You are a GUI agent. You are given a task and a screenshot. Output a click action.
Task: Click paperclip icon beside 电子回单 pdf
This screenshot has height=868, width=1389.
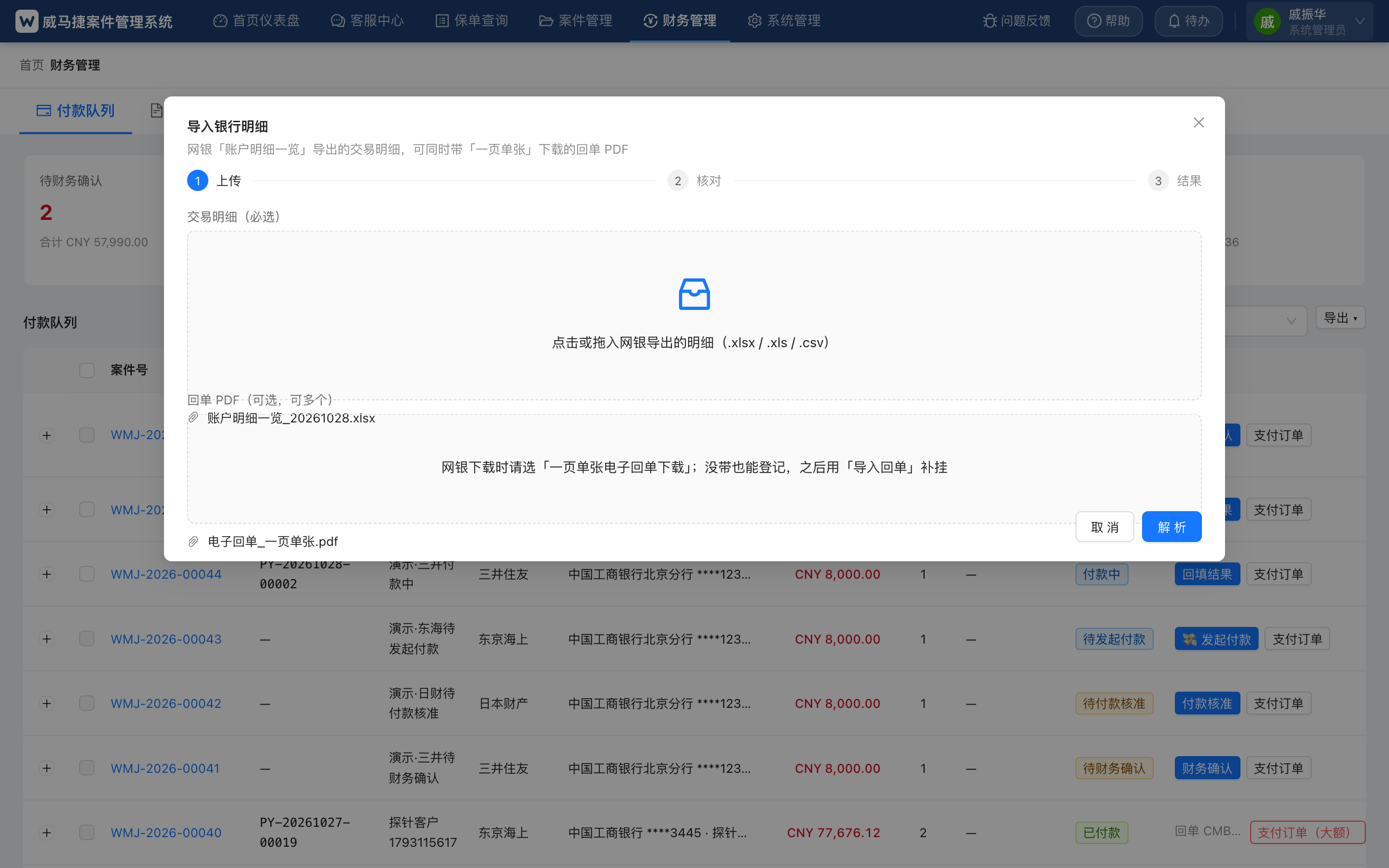click(x=193, y=541)
